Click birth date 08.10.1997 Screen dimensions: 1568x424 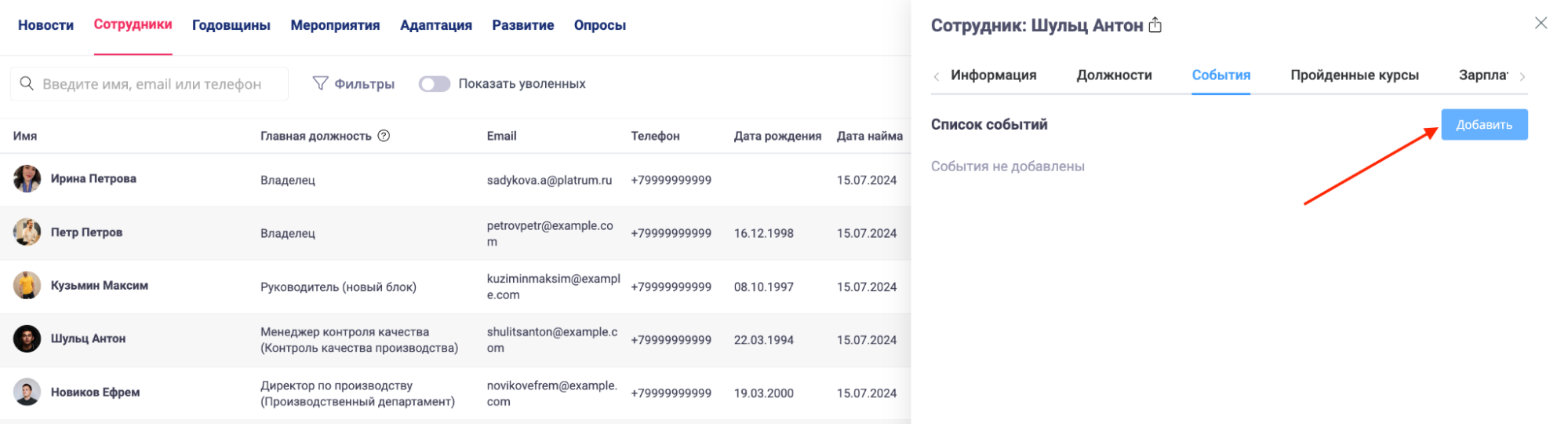point(763,287)
